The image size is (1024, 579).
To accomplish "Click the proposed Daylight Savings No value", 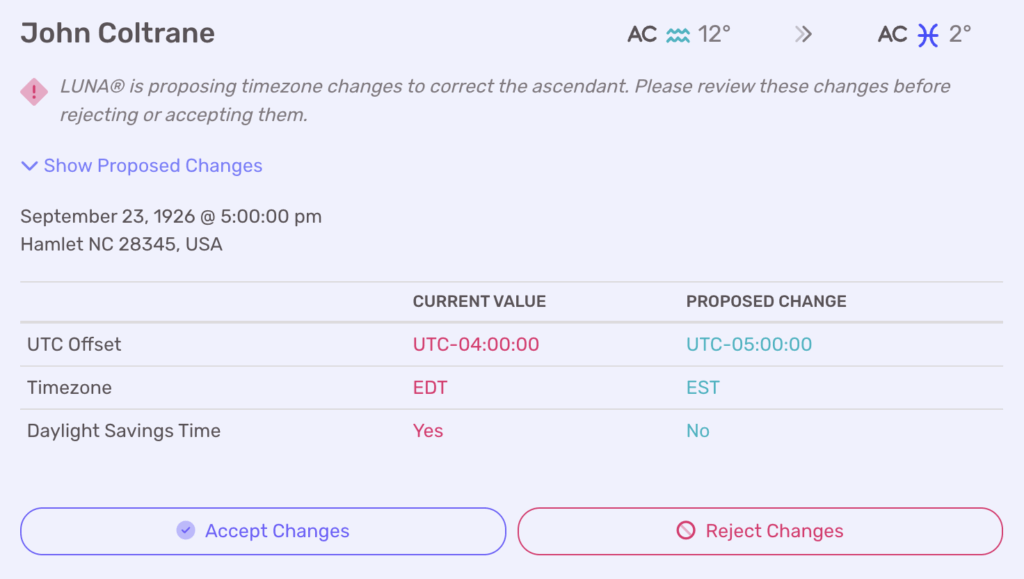I will click(x=698, y=431).
